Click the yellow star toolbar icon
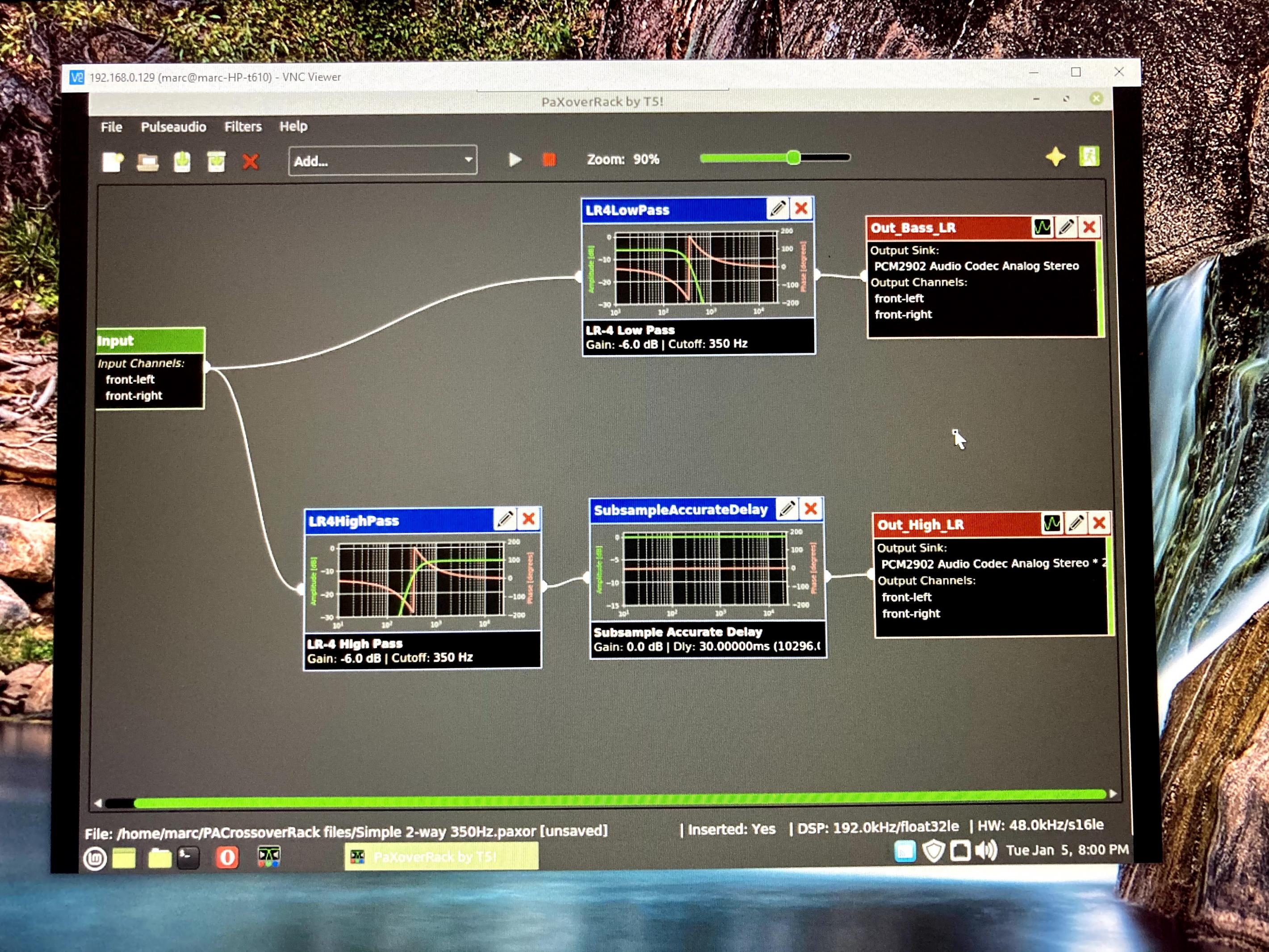Screen dimensions: 1269x952 click(1055, 157)
